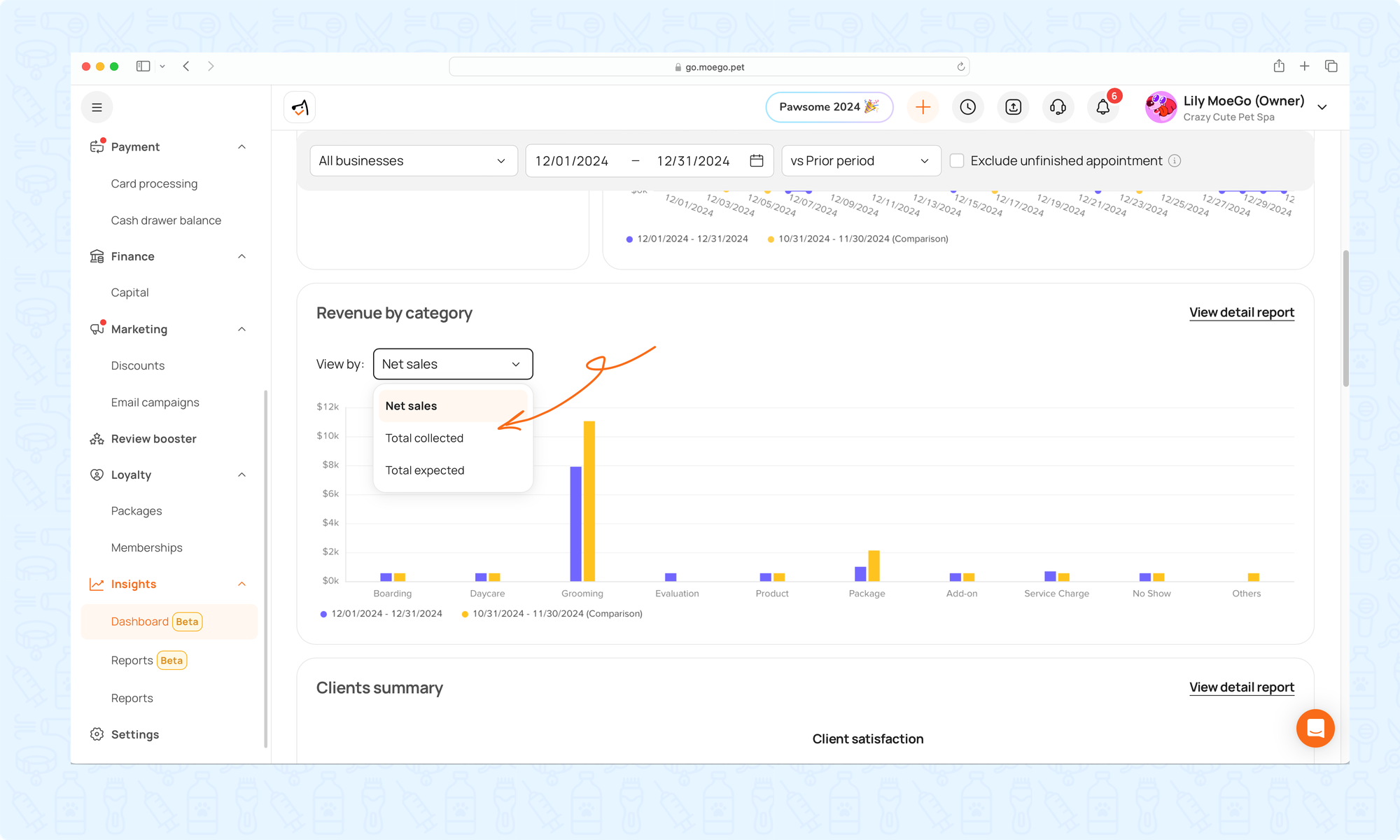Click the tall yellow Grooming comparison bar

tap(589, 500)
